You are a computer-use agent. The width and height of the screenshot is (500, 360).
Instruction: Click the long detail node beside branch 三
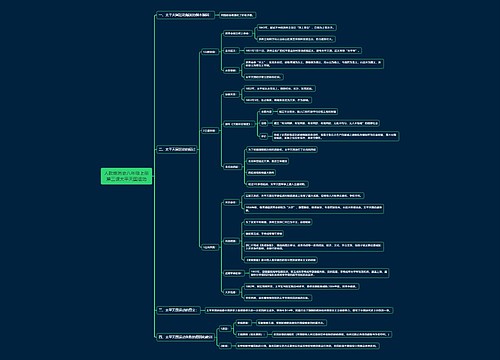point(299,310)
